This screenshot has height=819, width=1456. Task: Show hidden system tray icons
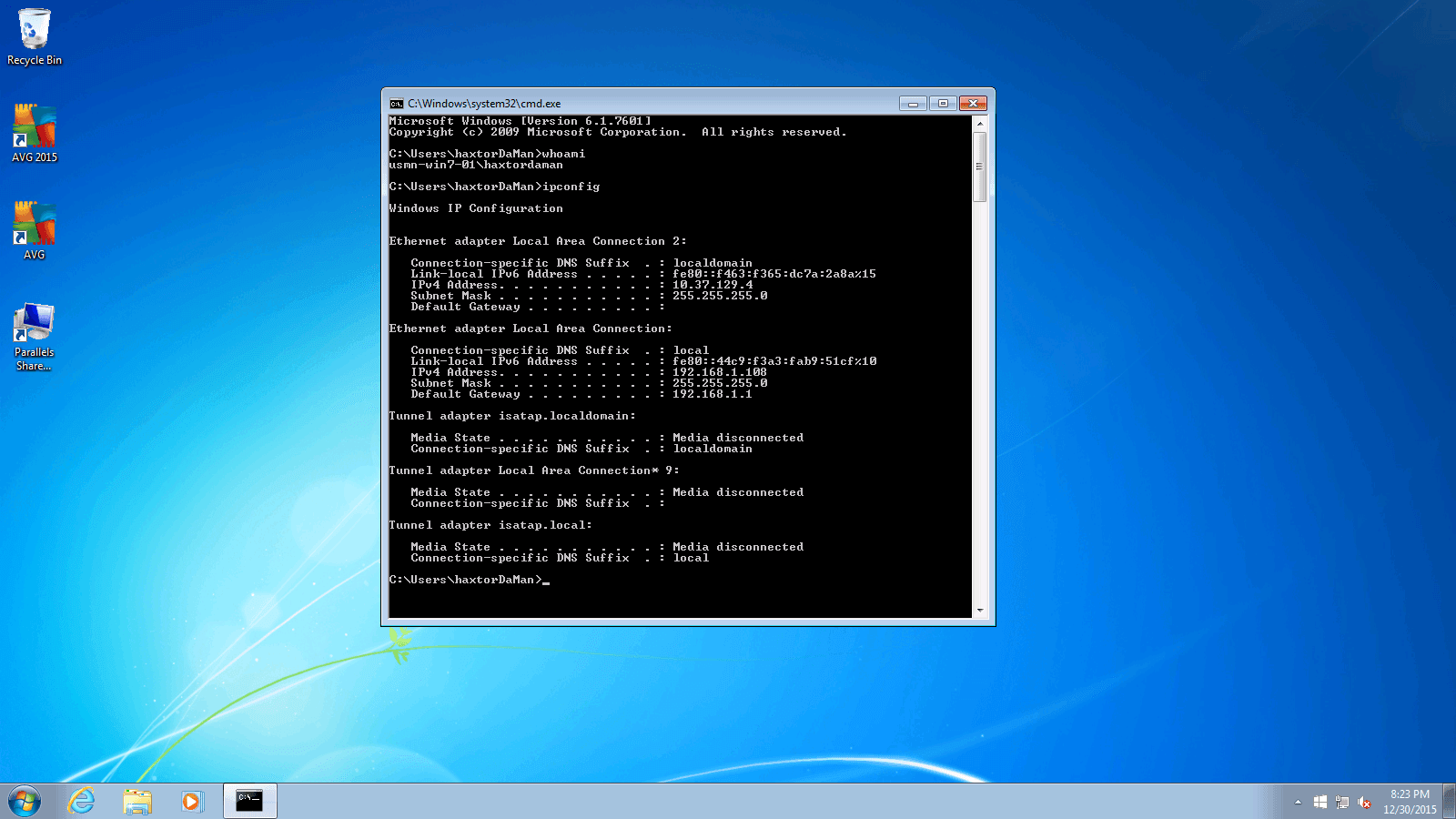tap(1298, 803)
